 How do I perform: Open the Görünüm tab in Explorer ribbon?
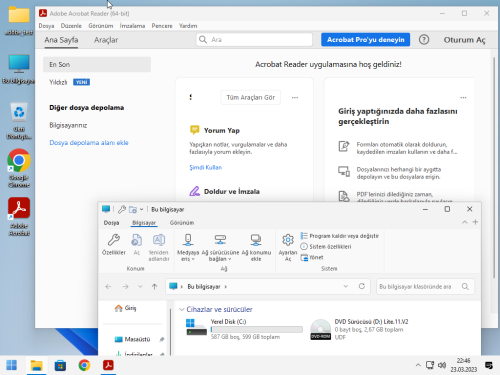pos(182,223)
